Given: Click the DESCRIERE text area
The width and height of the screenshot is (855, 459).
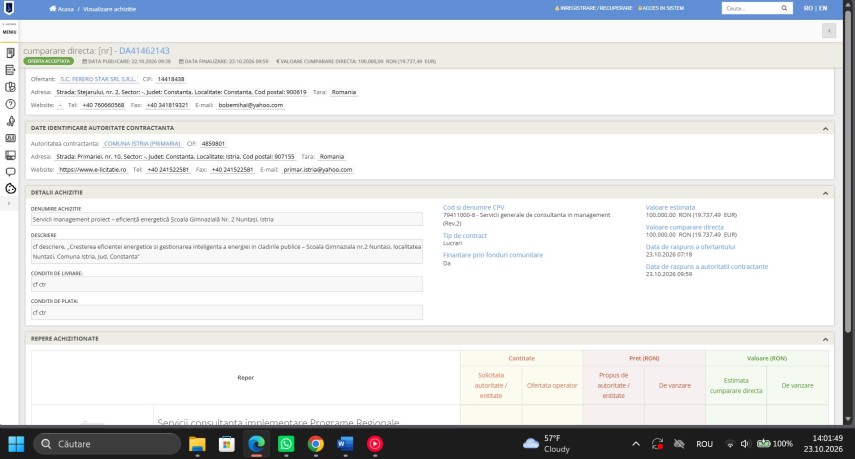Looking at the screenshot, I should [226, 251].
